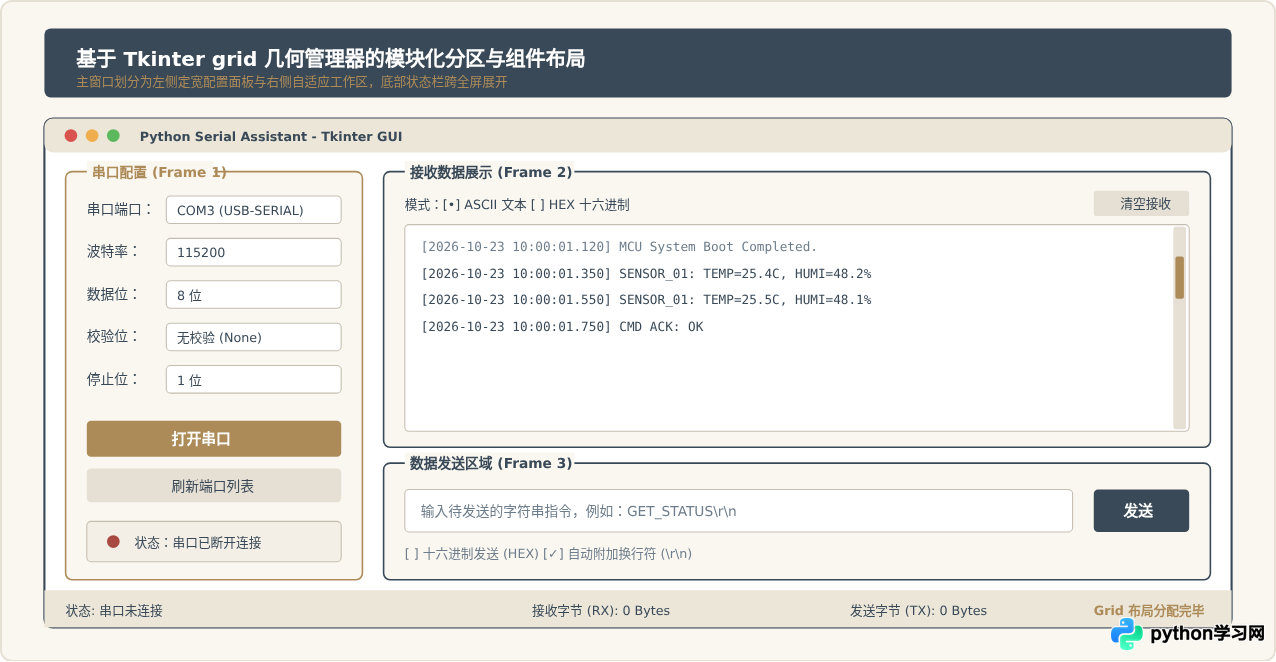Click the 校验位： label
The width and height of the screenshot is (1276, 662).
click(113, 336)
